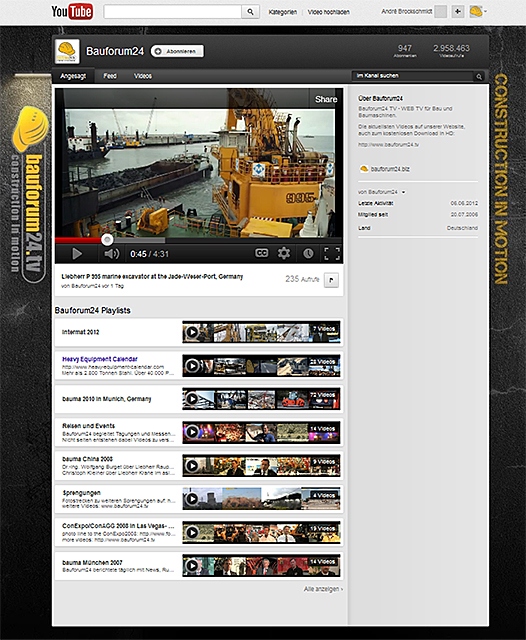Click the Abonnieren subscribe button
Image resolution: width=526 pixels, height=640 pixels.
pyautogui.click(x=177, y=51)
